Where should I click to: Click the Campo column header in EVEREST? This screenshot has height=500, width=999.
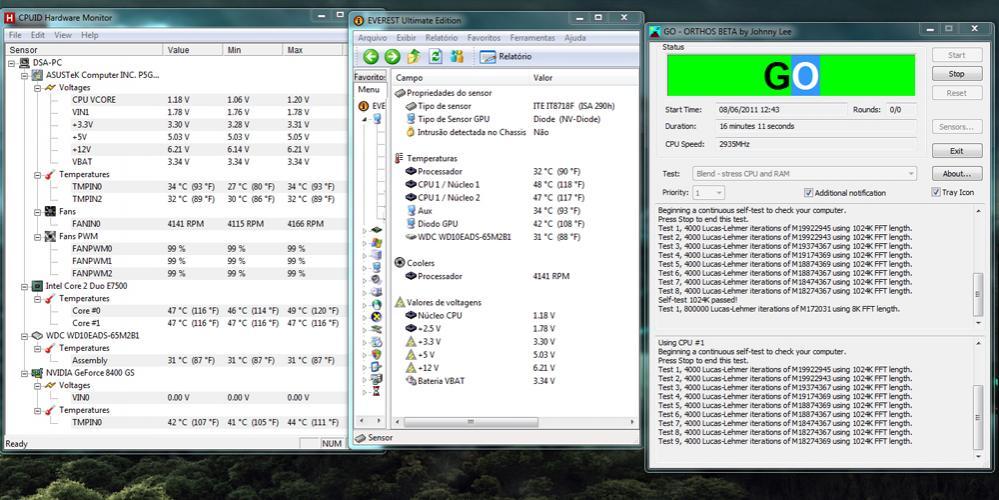pyautogui.click(x=461, y=78)
